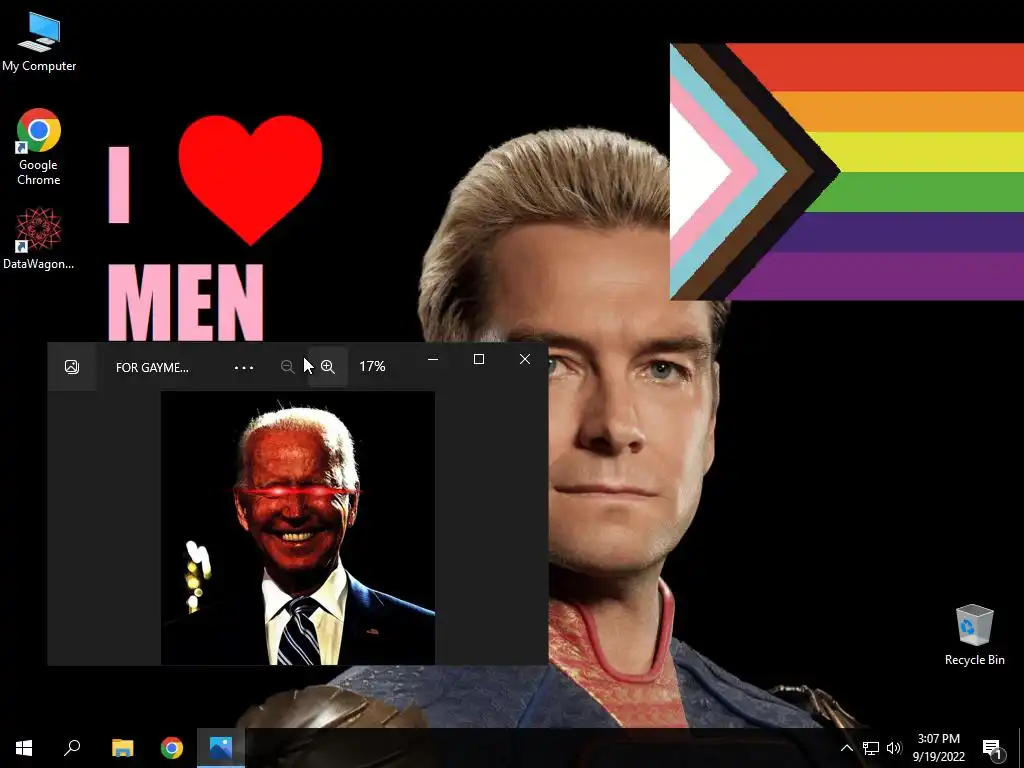Click the Show desktop sliver

1021,748
